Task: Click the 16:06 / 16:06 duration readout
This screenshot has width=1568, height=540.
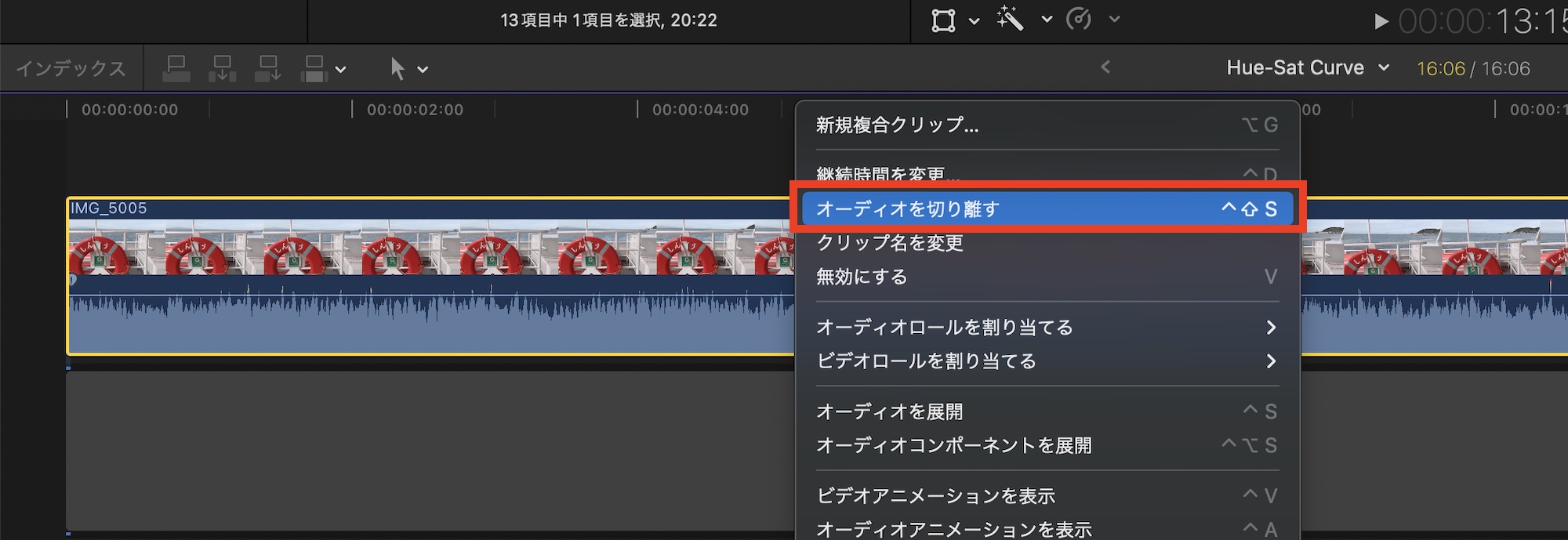Action: [x=1473, y=68]
